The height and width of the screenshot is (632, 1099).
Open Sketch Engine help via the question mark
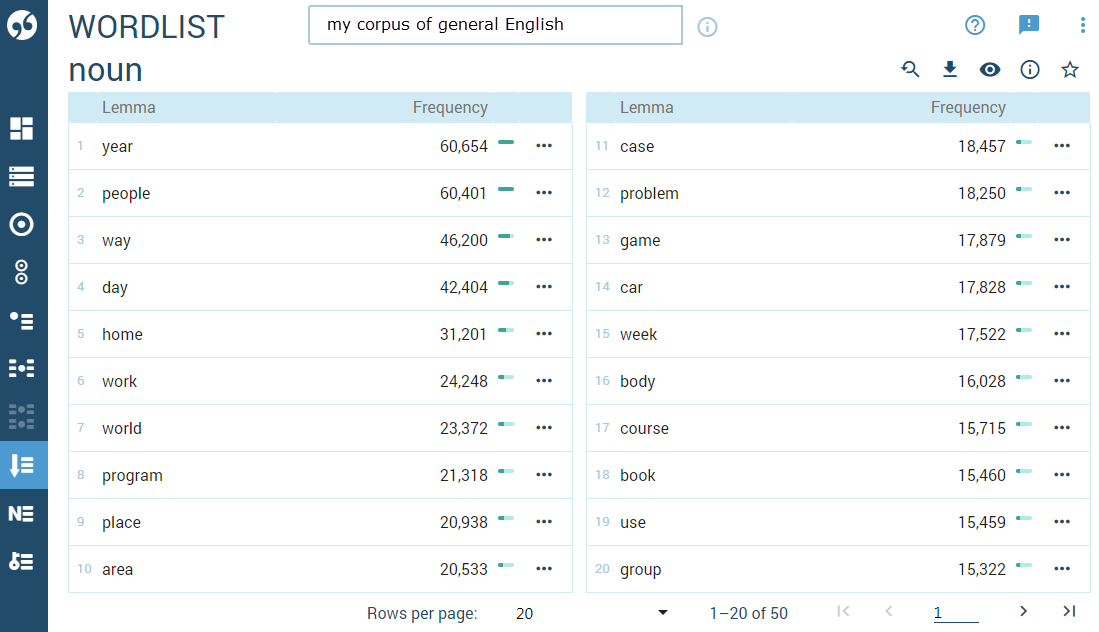[975, 25]
